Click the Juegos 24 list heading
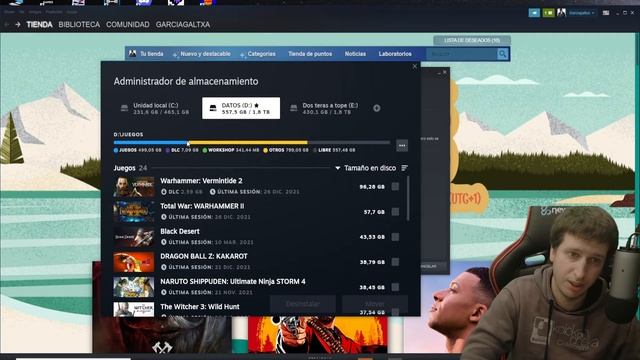Viewport: 640px width, 360px height. coord(130,168)
